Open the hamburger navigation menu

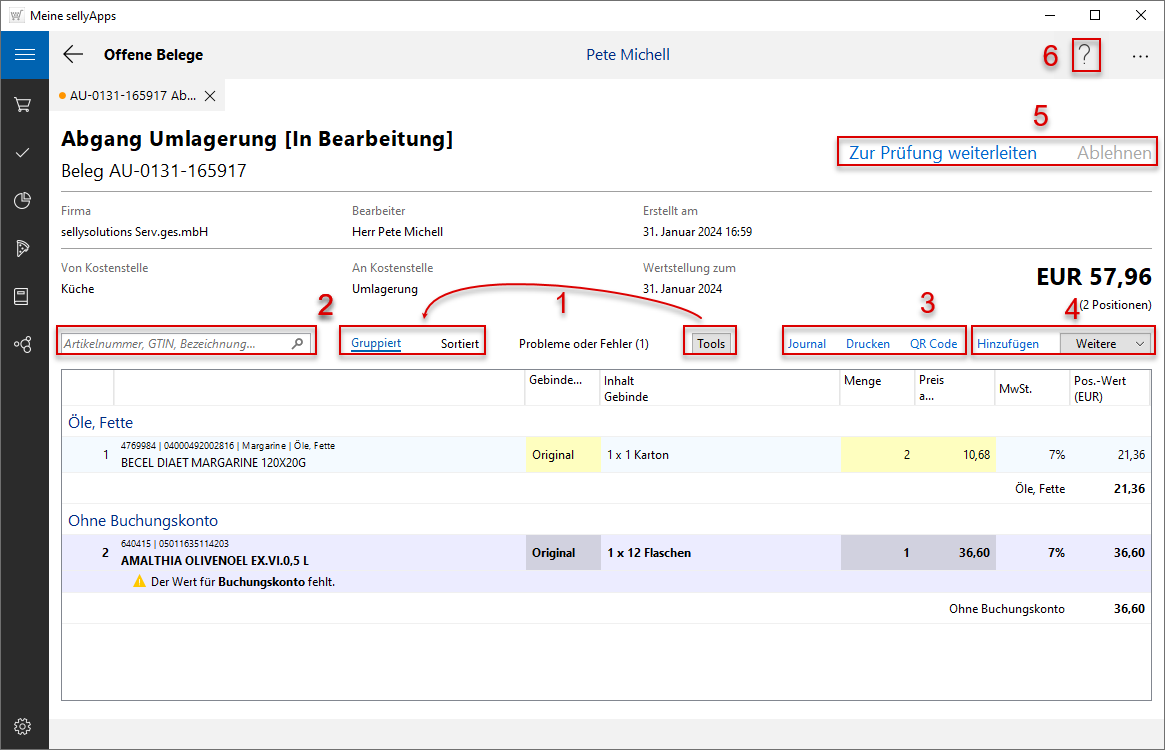pyautogui.click(x=24, y=55)
